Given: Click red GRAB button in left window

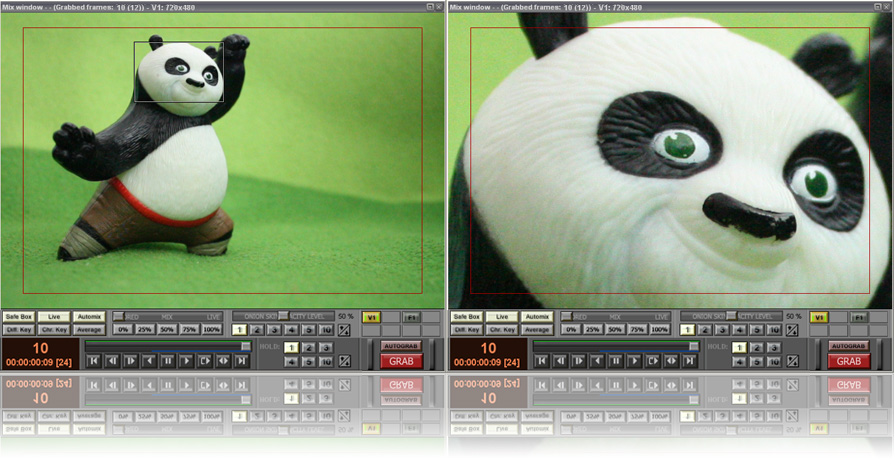Looking at the screenshot, I should click(401, 361).
